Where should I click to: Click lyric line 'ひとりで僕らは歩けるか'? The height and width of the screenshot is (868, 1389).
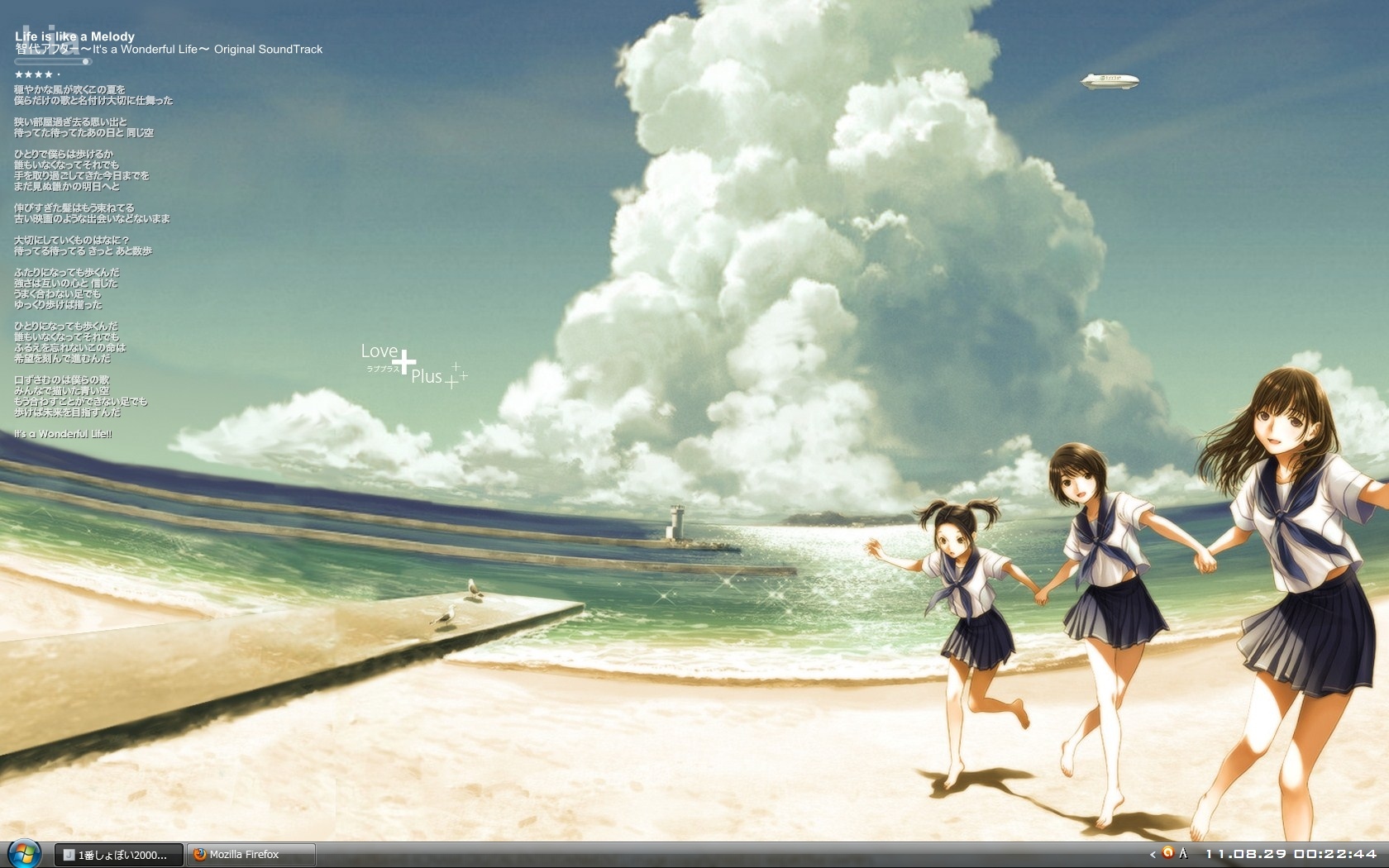64,154
